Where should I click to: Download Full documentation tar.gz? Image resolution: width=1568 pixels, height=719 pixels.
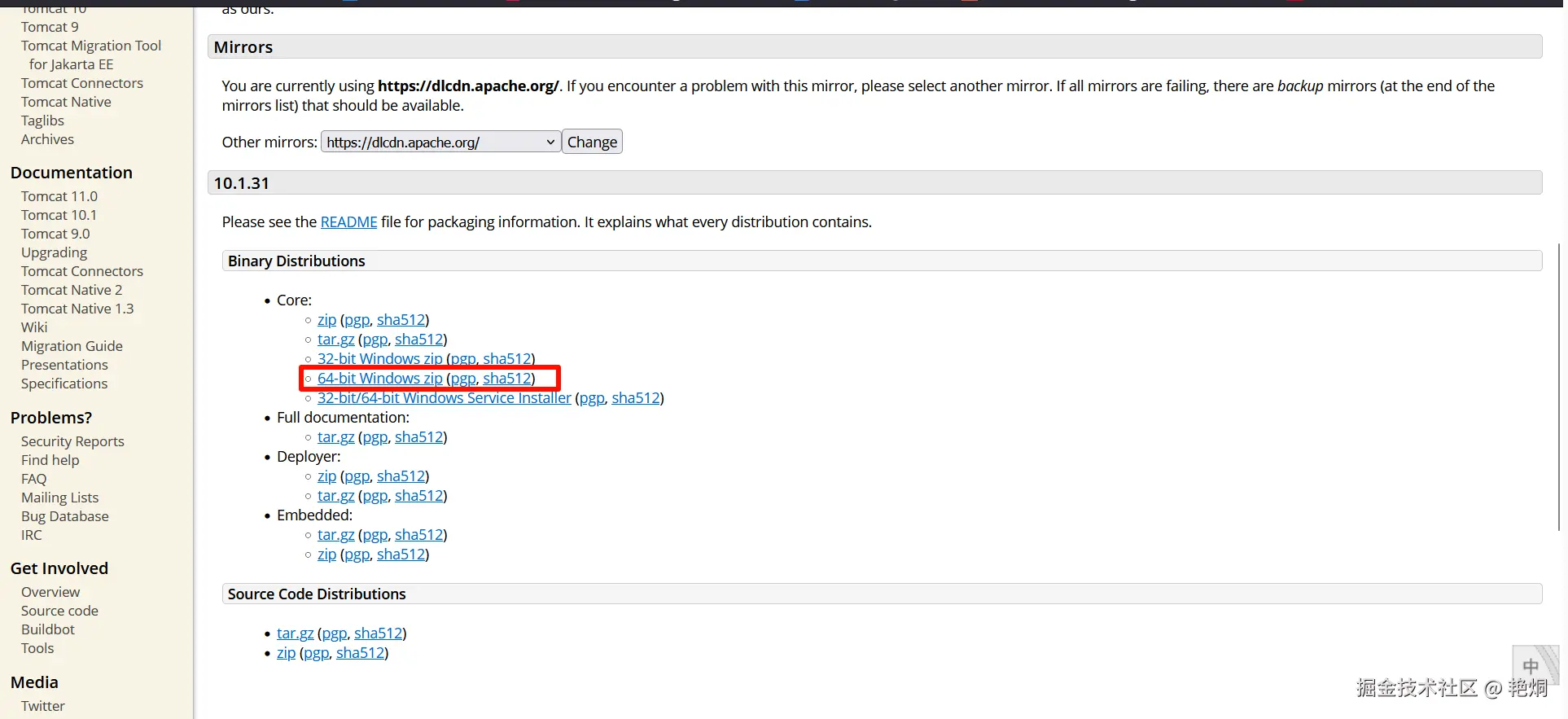point(335,437)
